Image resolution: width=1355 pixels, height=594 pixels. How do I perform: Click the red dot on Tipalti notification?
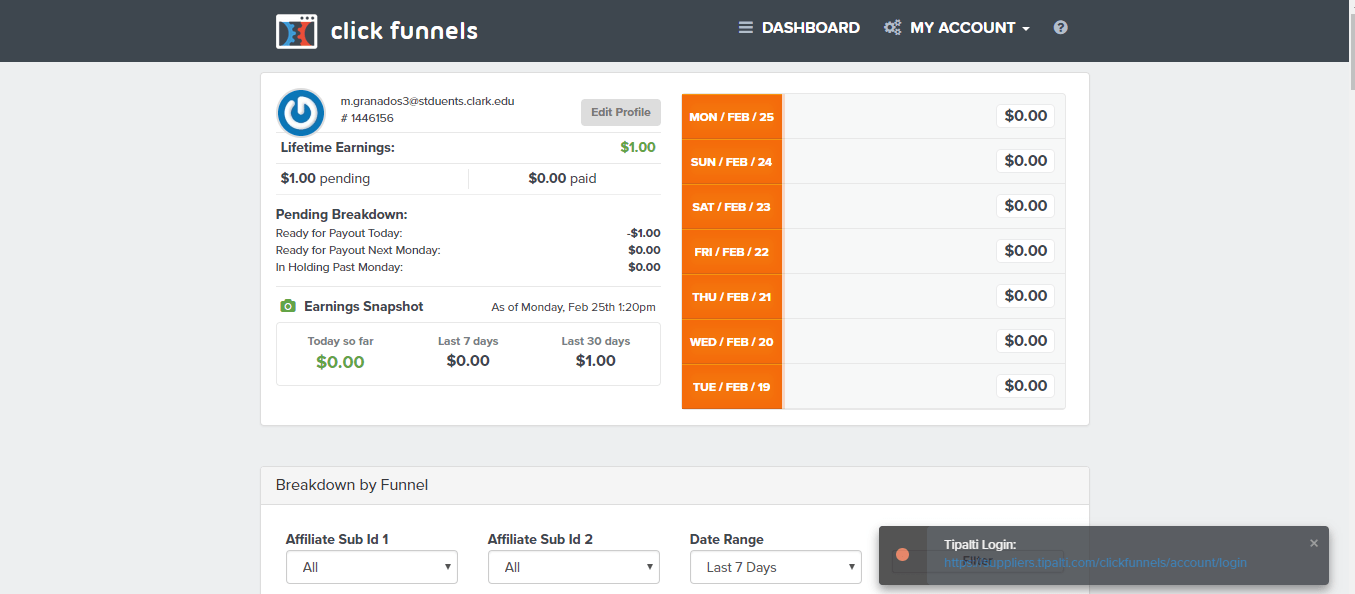pos(902,554)
